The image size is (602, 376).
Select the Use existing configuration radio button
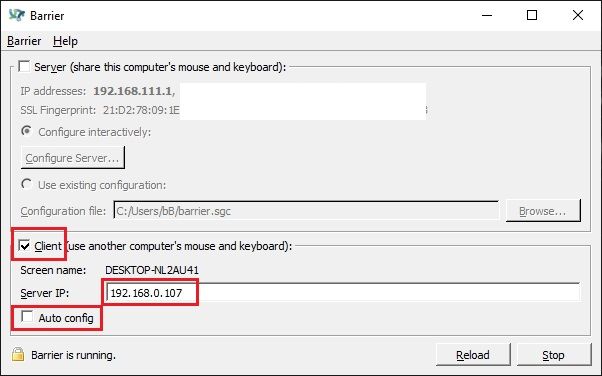(26, 184)
